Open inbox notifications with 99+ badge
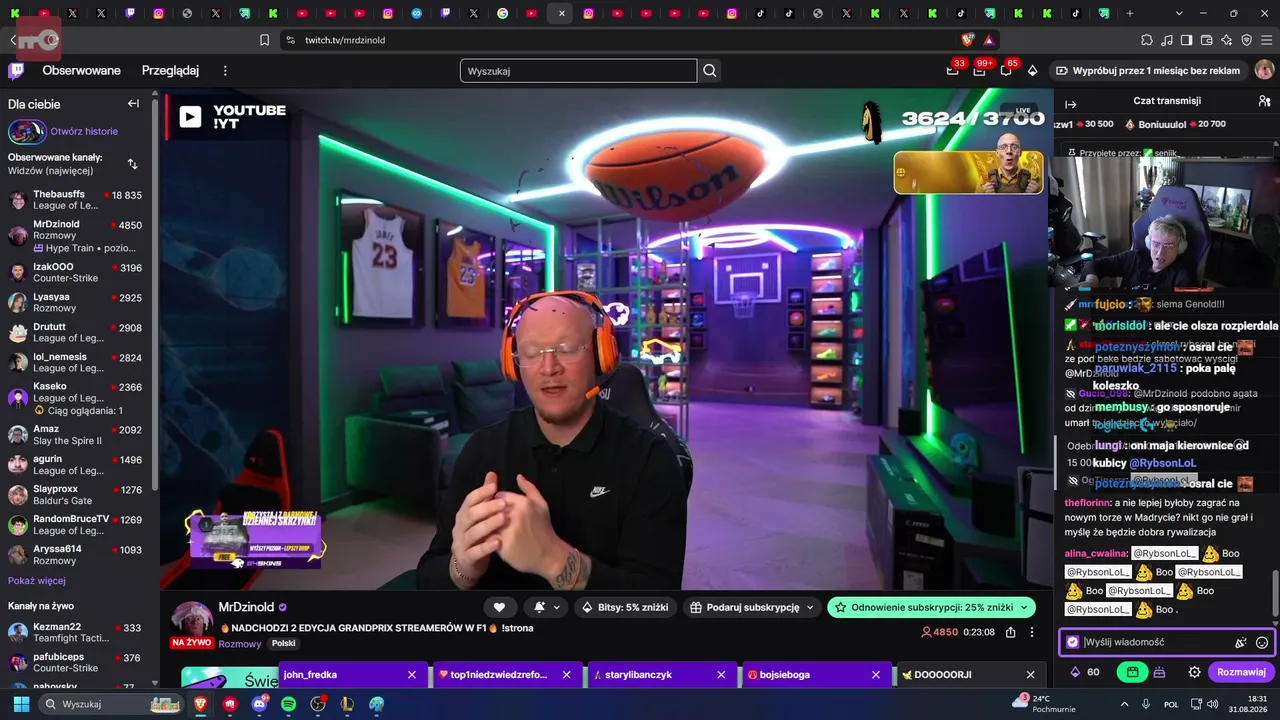Image resolution: width=1280 pixels, height=720 pixels. point(979,71)
